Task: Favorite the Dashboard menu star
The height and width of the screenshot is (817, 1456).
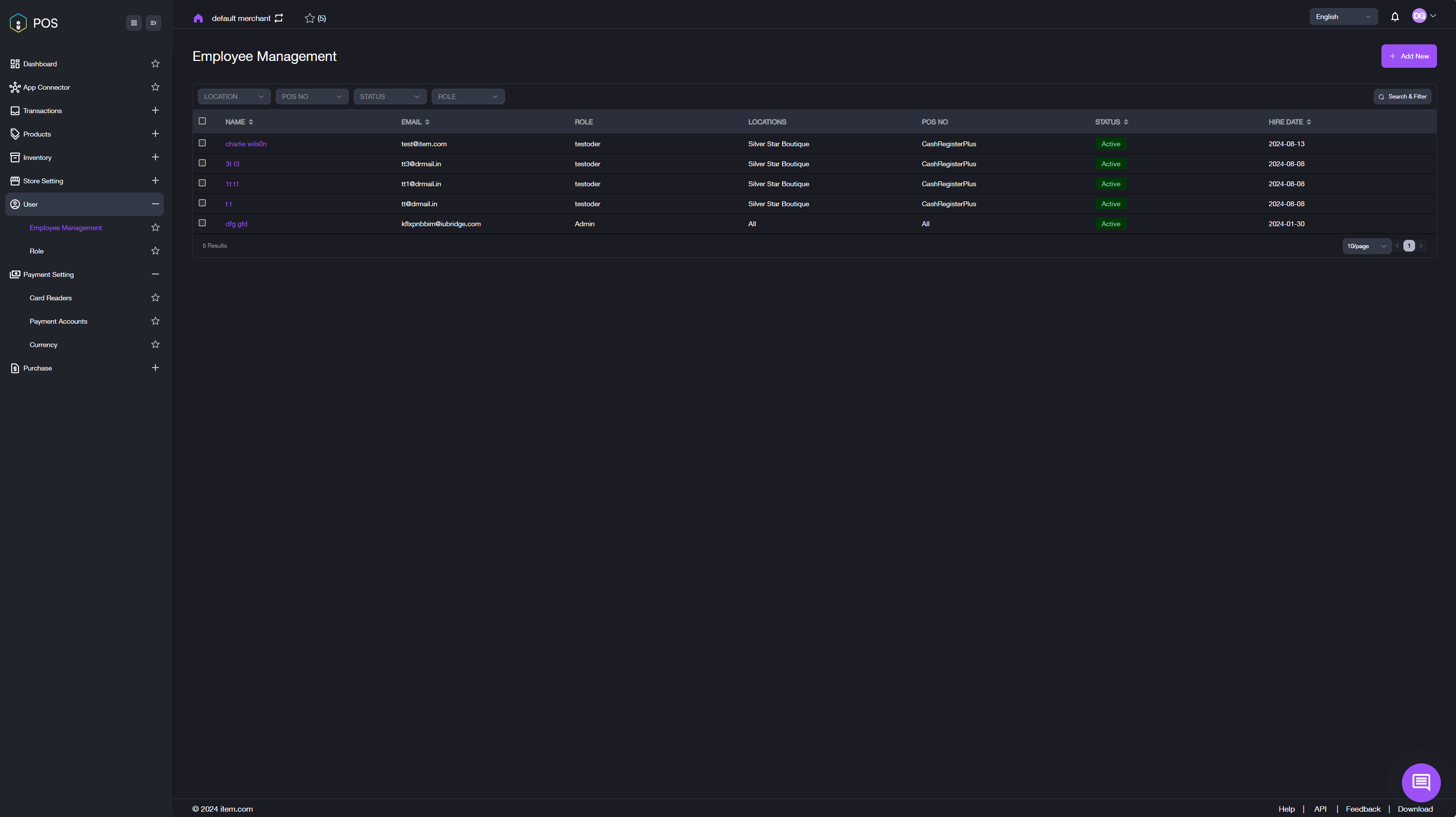Action: [x=155, y=64]
